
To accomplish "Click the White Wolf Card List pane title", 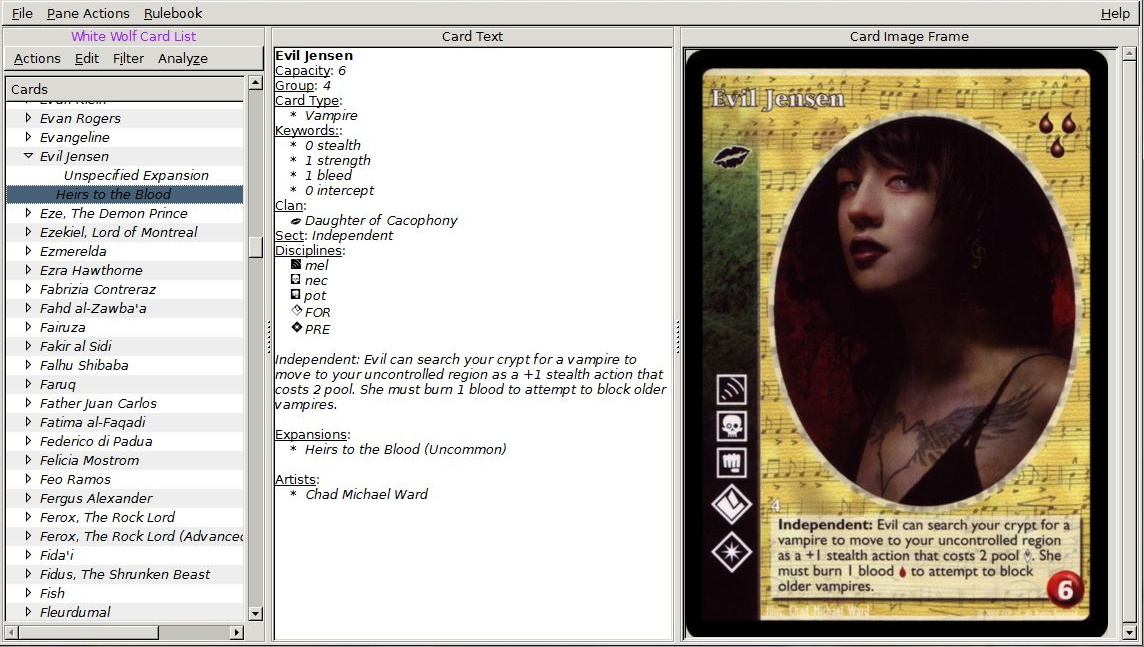I will pyautogui.click(x=134, y=36).
